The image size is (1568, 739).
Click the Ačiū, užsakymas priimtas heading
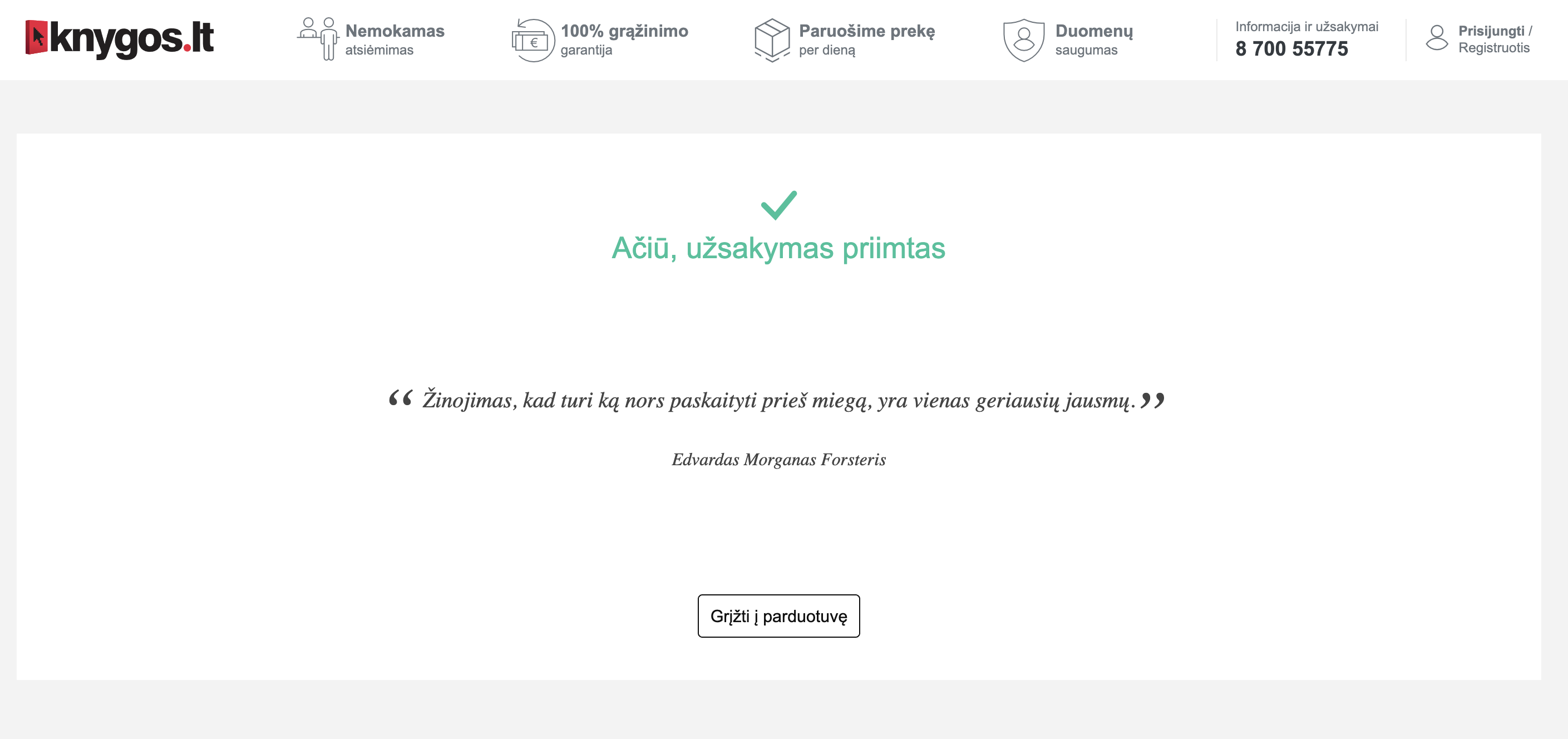click(x=778, y=248)
